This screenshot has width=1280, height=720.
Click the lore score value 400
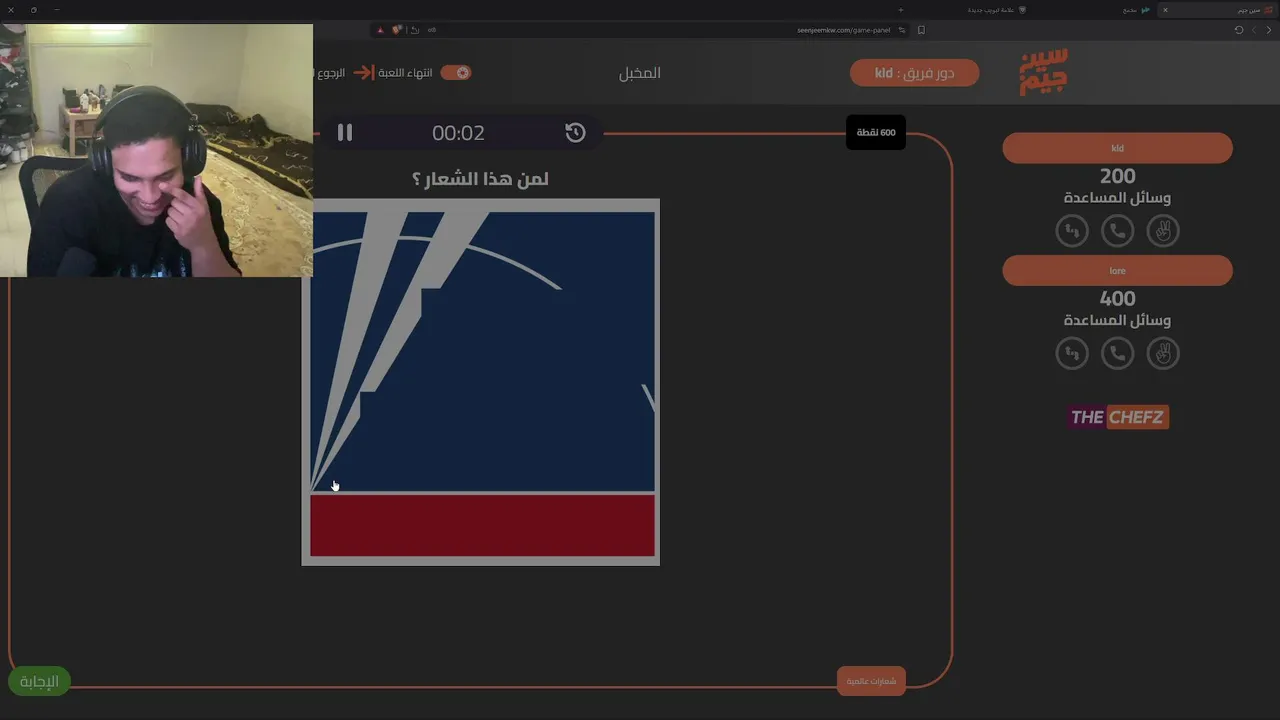click(1117, 299)
